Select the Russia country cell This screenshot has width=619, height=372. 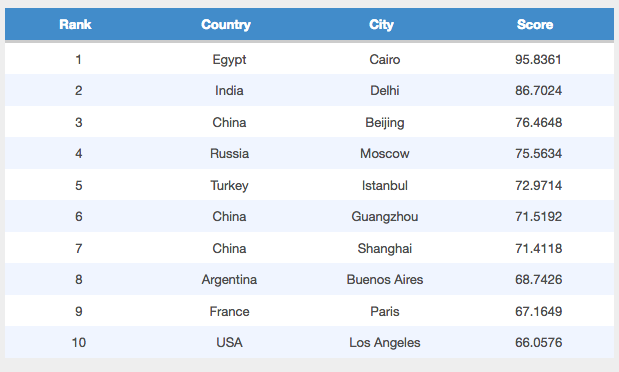(x=229, y=153)
